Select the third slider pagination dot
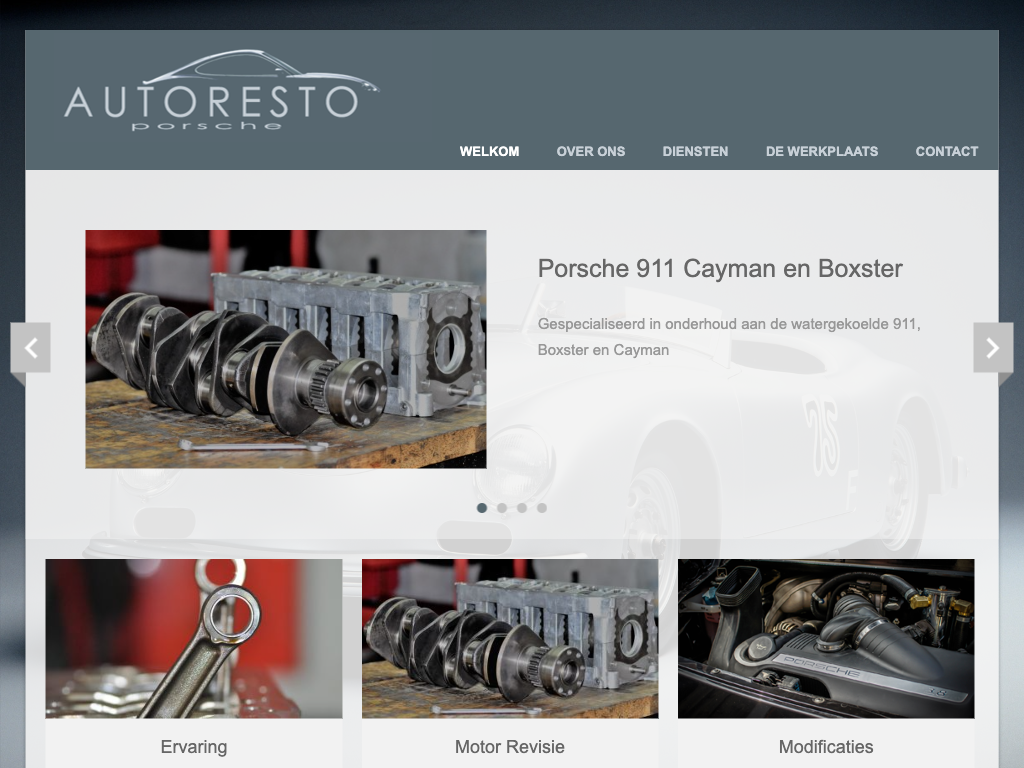Screen dimensions: 1024x768 pyautogui.click(x=522, y=508)
